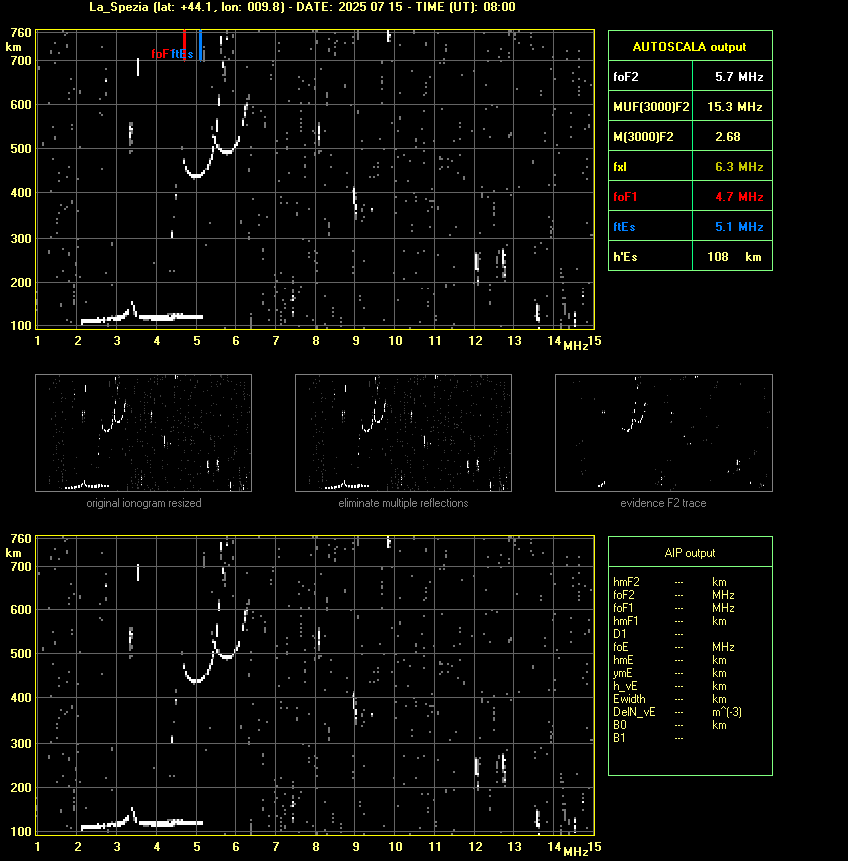Click the Ewidth row in AIP output
Image resolution: width=848 pixels, height=861 pixels.
[670, 699]
